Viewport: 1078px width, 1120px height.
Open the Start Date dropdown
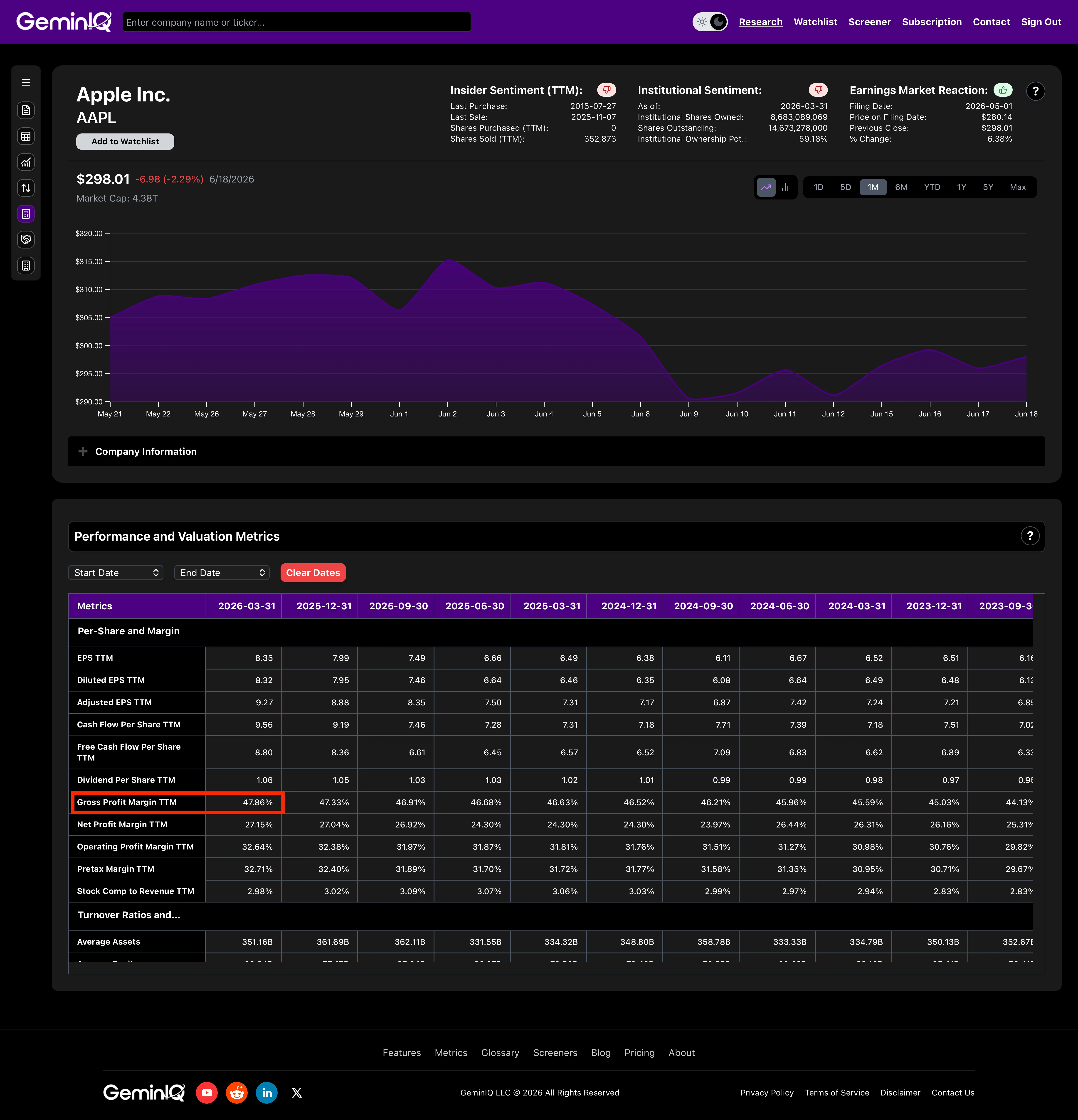pos(116,573)
